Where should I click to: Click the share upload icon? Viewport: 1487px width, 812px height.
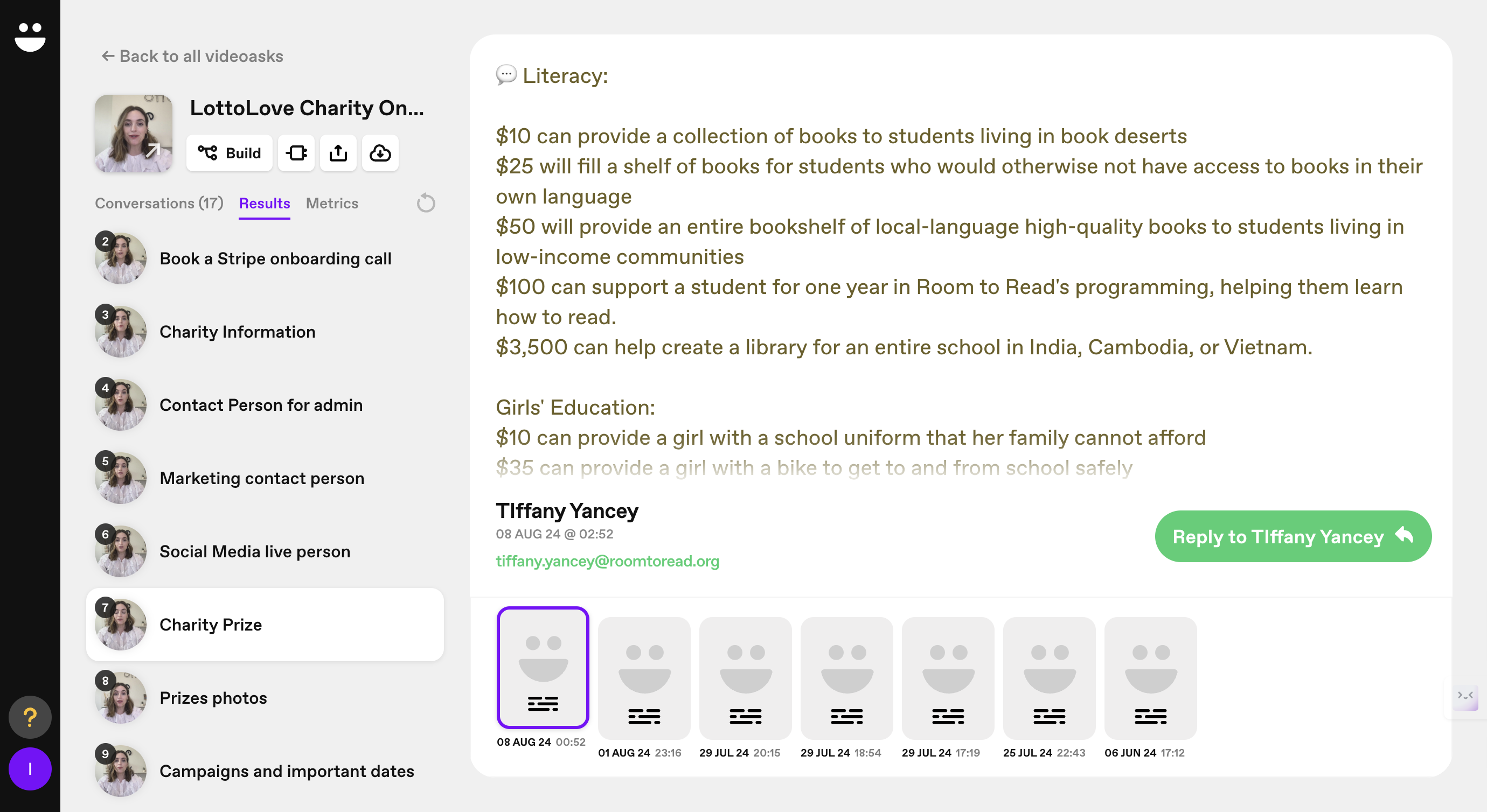[x=338, y=153]
